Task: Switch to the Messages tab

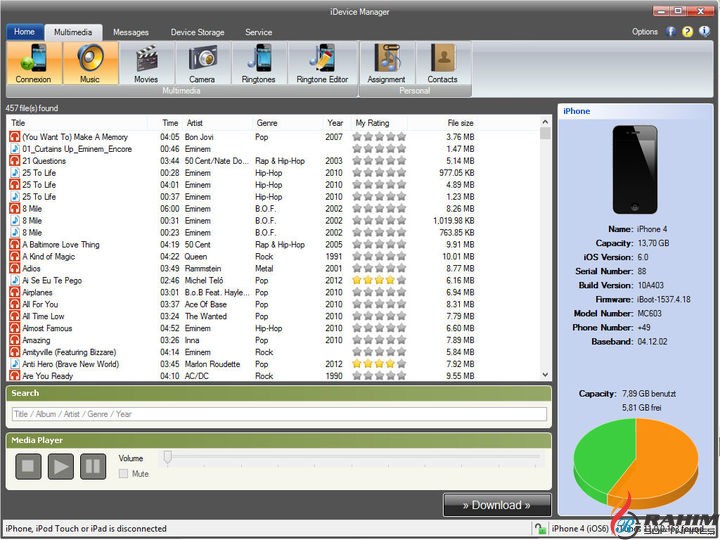Action: pyautogui.click(x=131, y=32)
